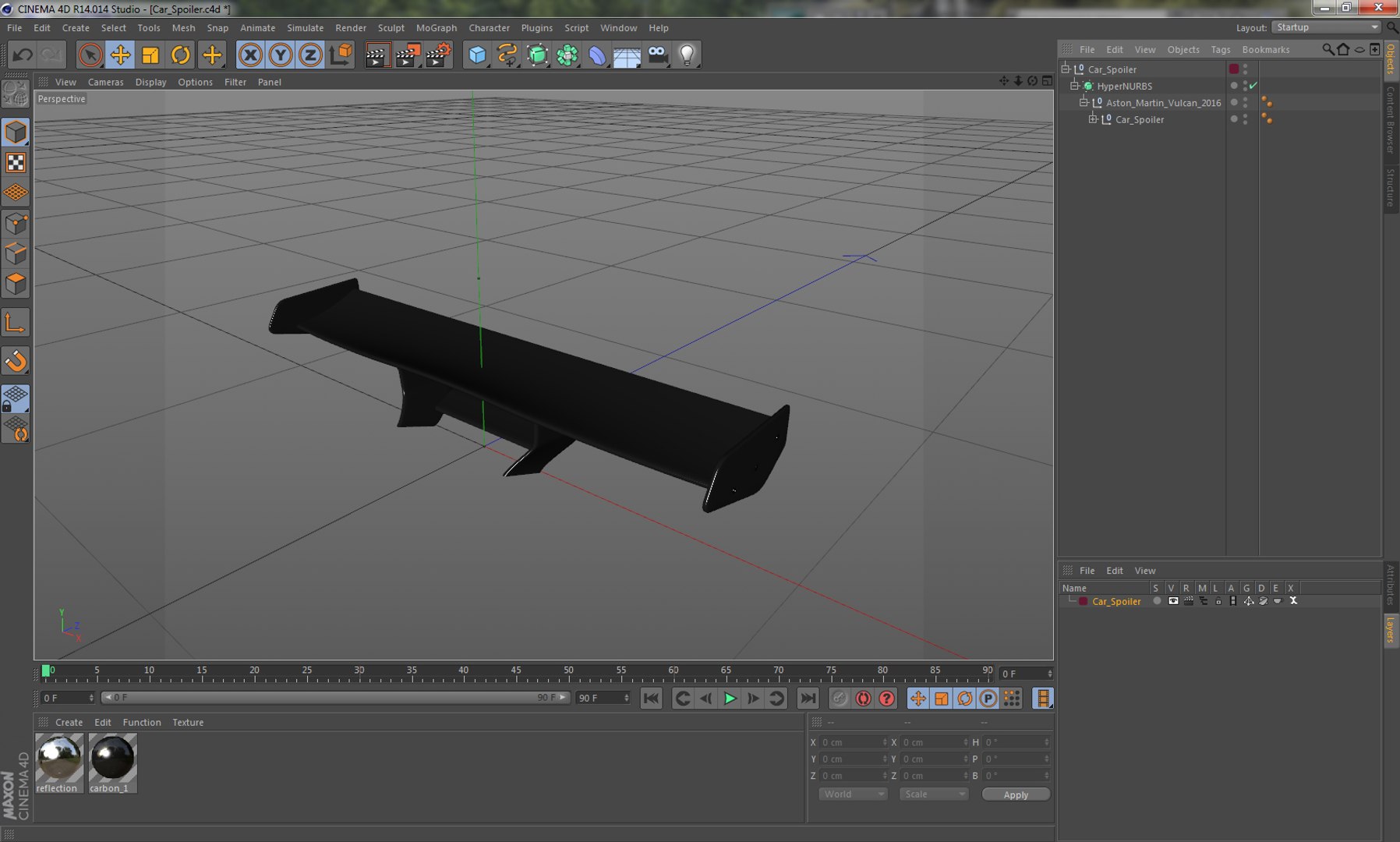Viewport: 1400px width, 842px height.
Task: Open the viewport Cameras menu
Action: tap(105, 82)
